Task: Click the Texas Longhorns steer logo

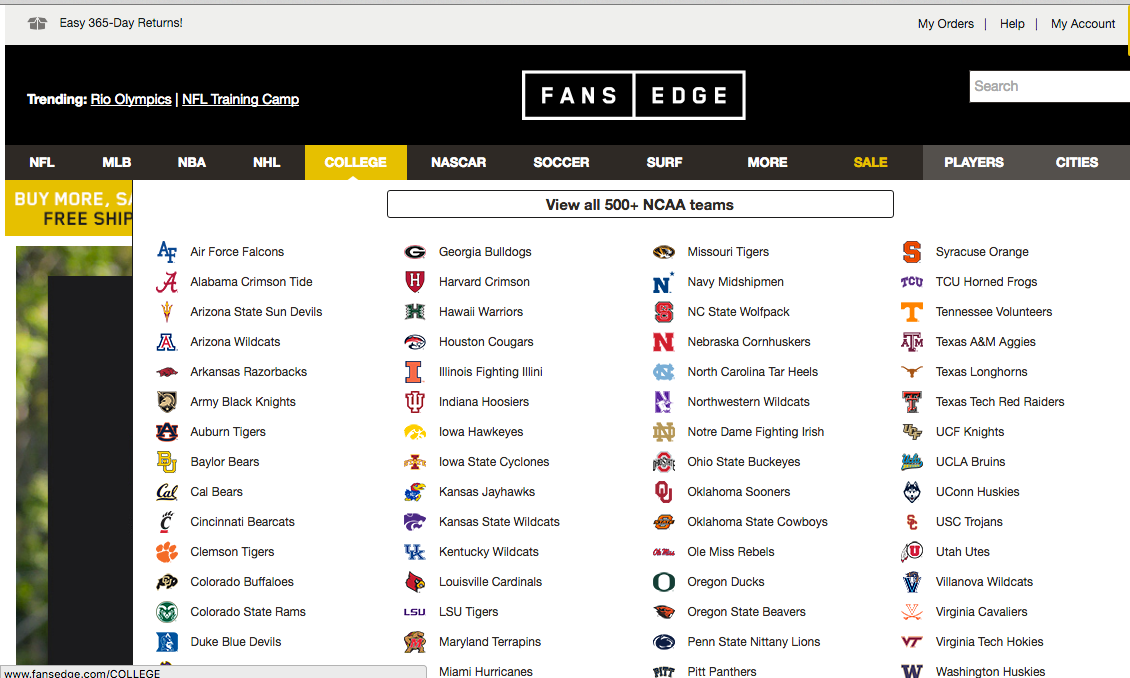Action: click(912, 372)
